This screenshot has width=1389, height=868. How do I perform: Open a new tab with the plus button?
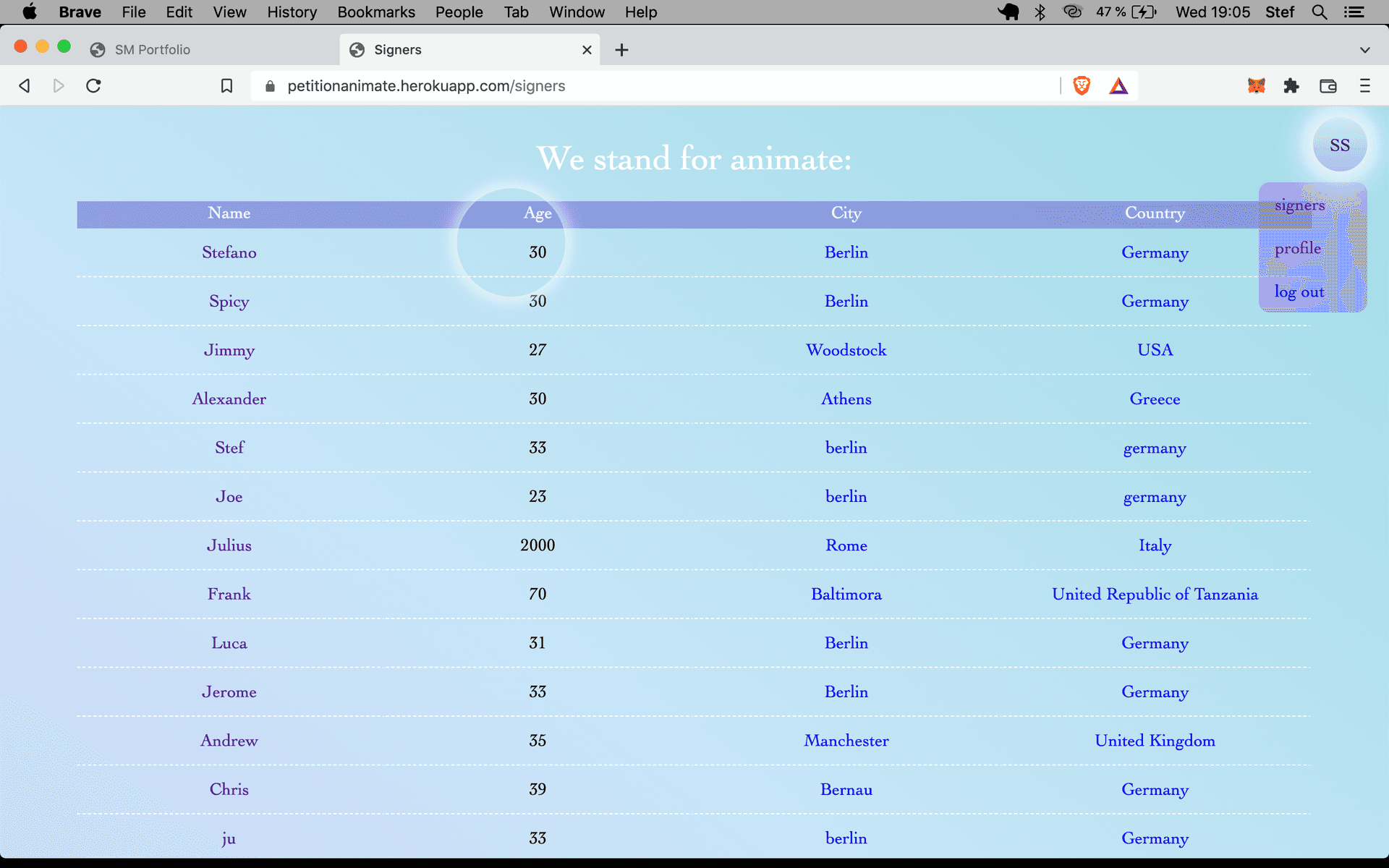pos(621,50)
